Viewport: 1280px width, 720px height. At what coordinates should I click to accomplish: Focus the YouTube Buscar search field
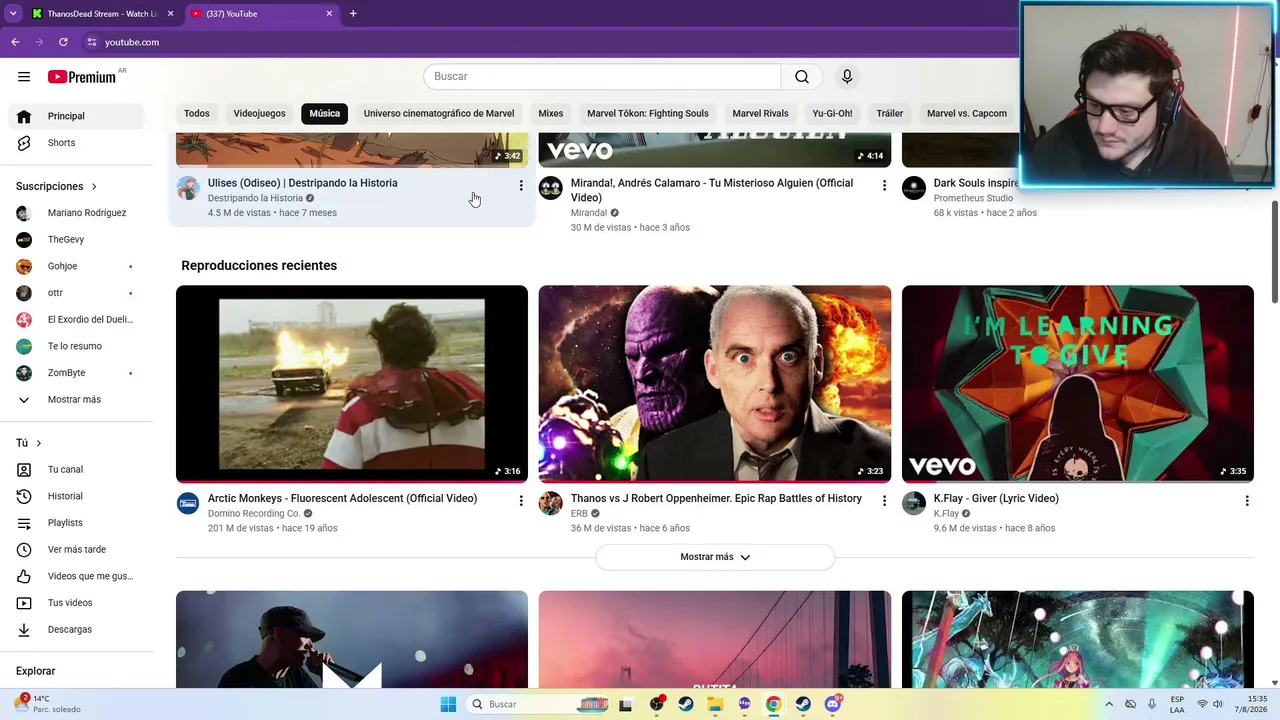pos(602,77)
